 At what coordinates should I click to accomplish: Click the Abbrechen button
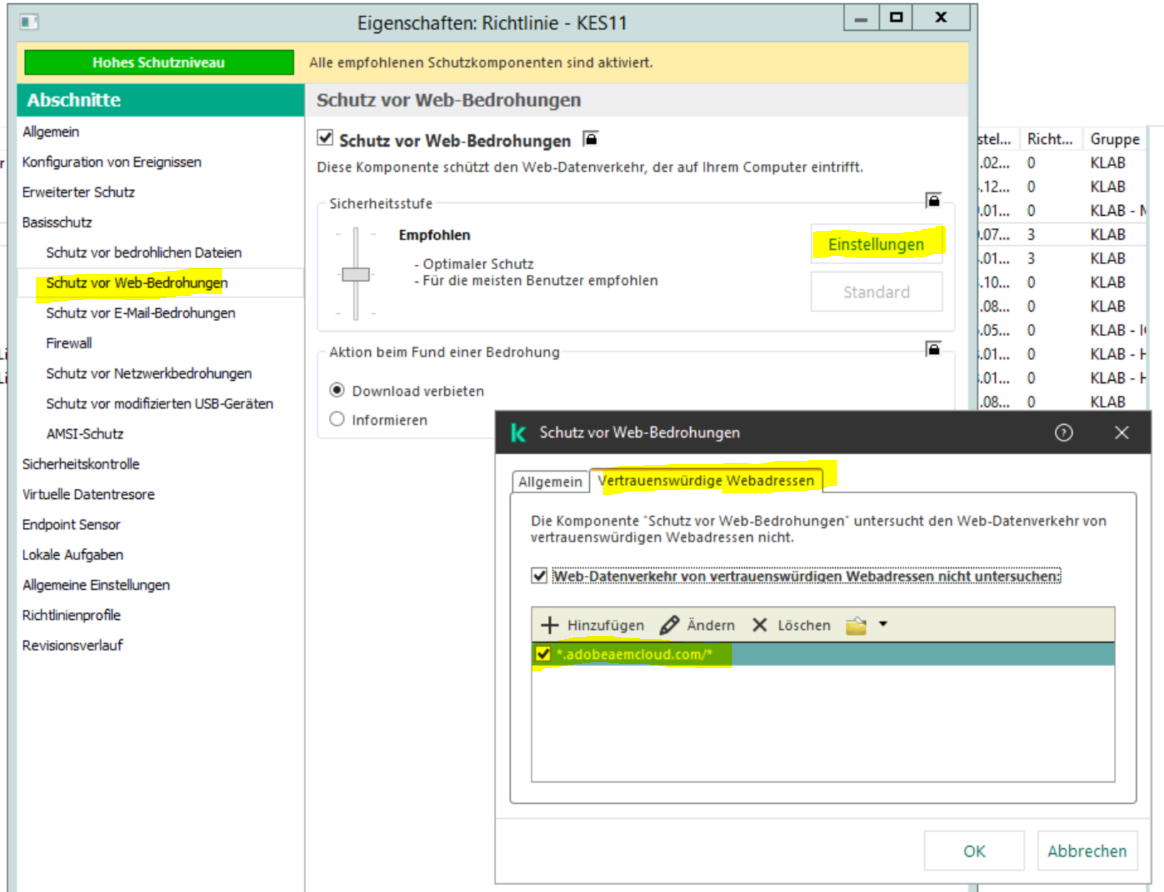point(1087,850)
